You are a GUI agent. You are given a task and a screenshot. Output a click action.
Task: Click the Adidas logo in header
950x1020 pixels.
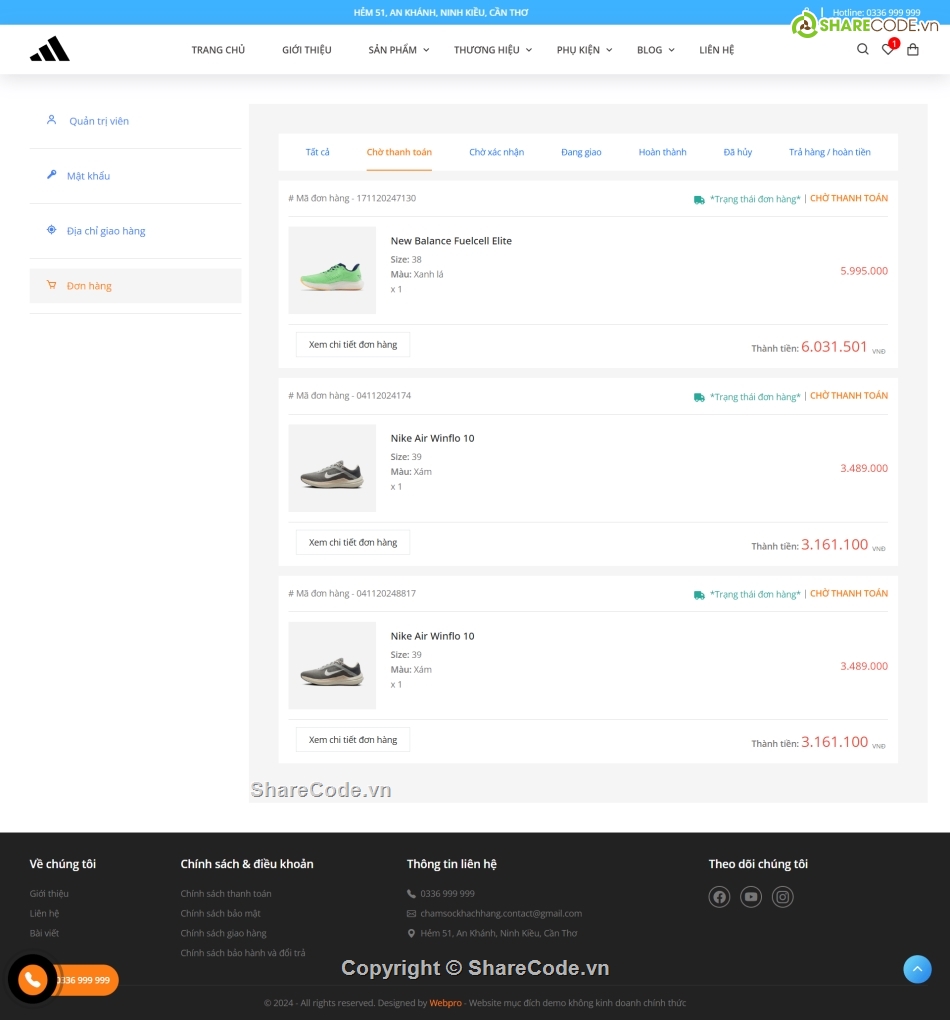(x=49, y=49)
